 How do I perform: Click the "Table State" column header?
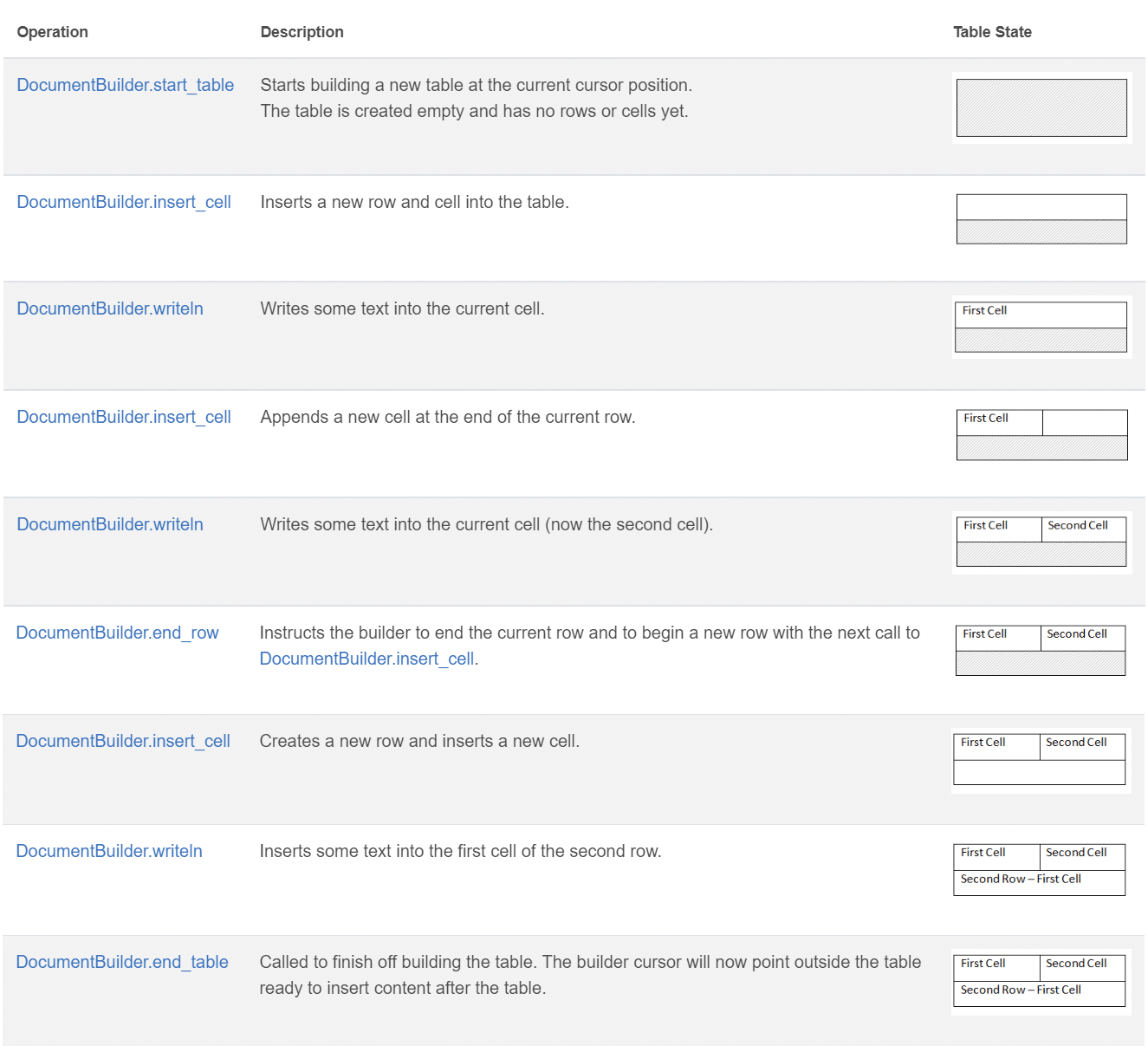pyautogui.click(x=992, y=32)
